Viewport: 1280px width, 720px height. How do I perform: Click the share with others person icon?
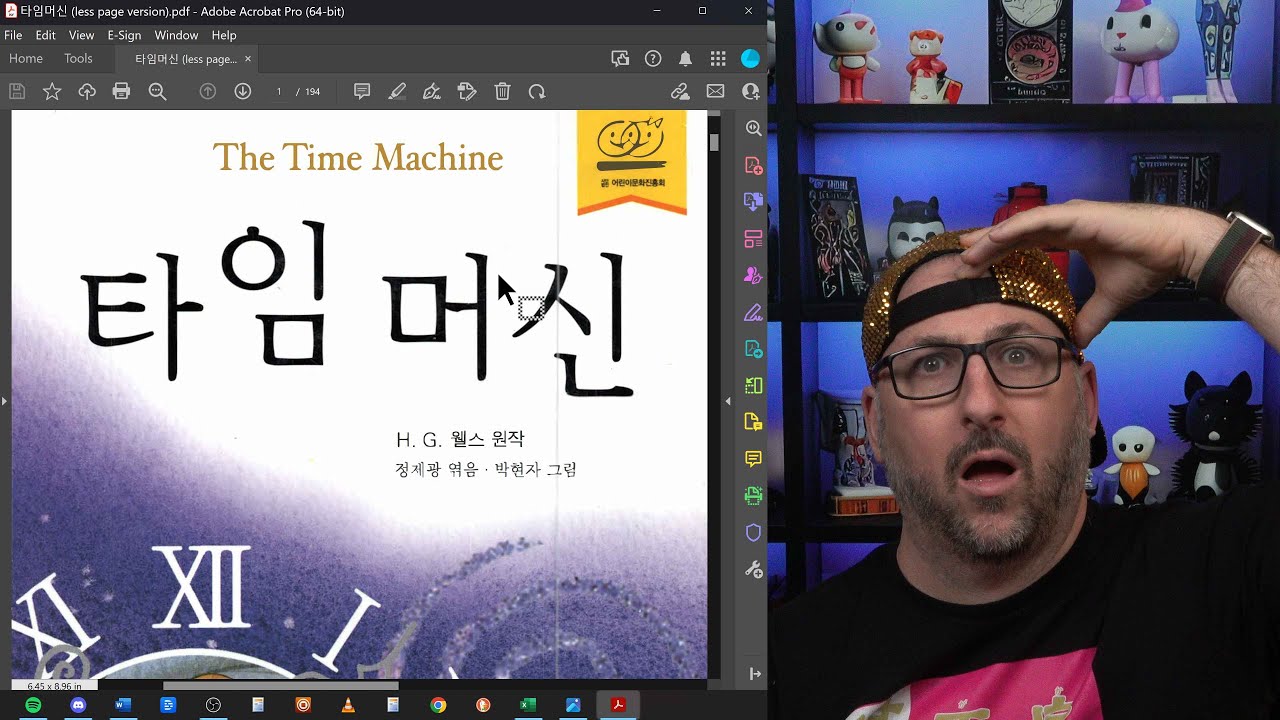coord(750,92)
